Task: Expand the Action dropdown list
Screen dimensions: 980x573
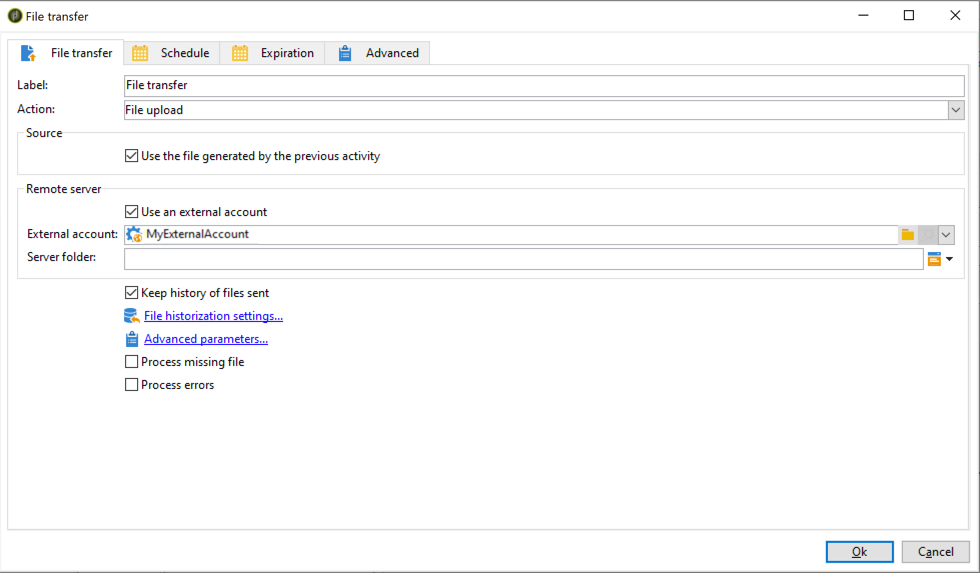Action: tap(956, 110)
